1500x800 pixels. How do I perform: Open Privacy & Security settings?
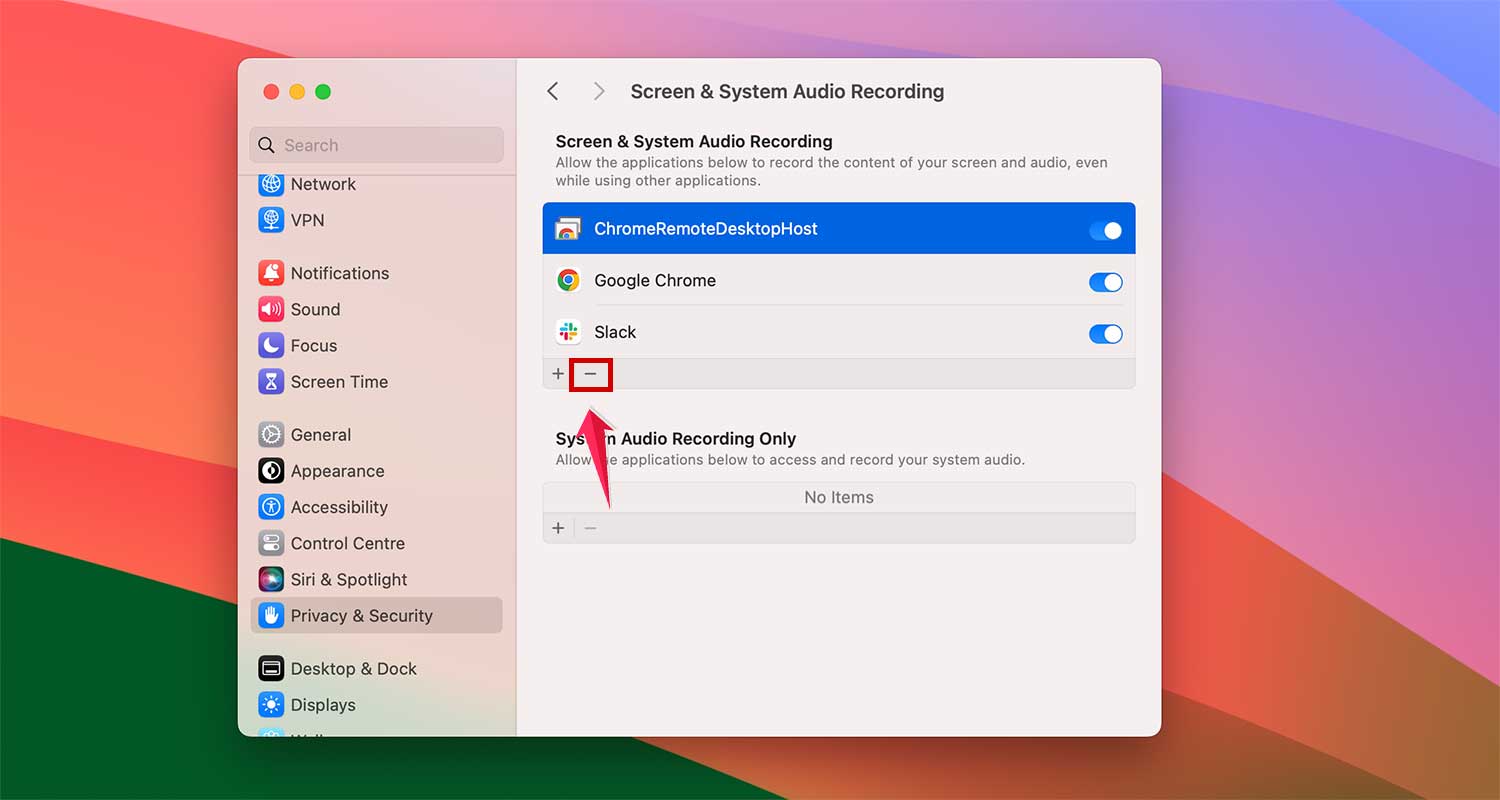[361, 615]
